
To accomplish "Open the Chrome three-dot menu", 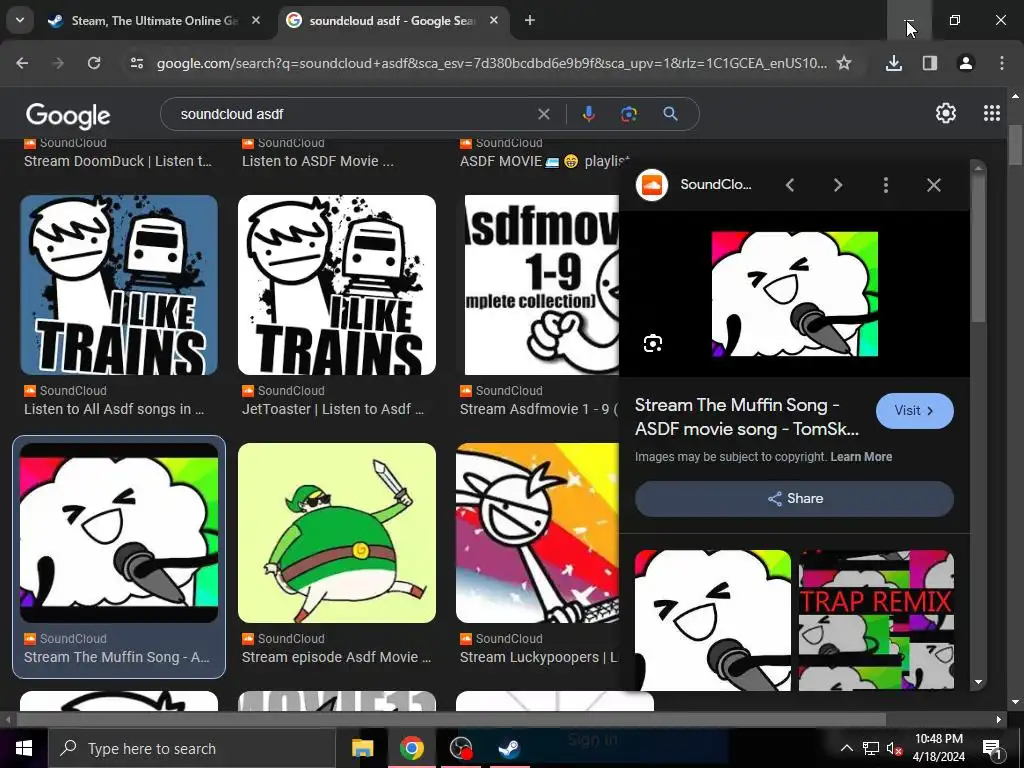I will [1002, 63].
